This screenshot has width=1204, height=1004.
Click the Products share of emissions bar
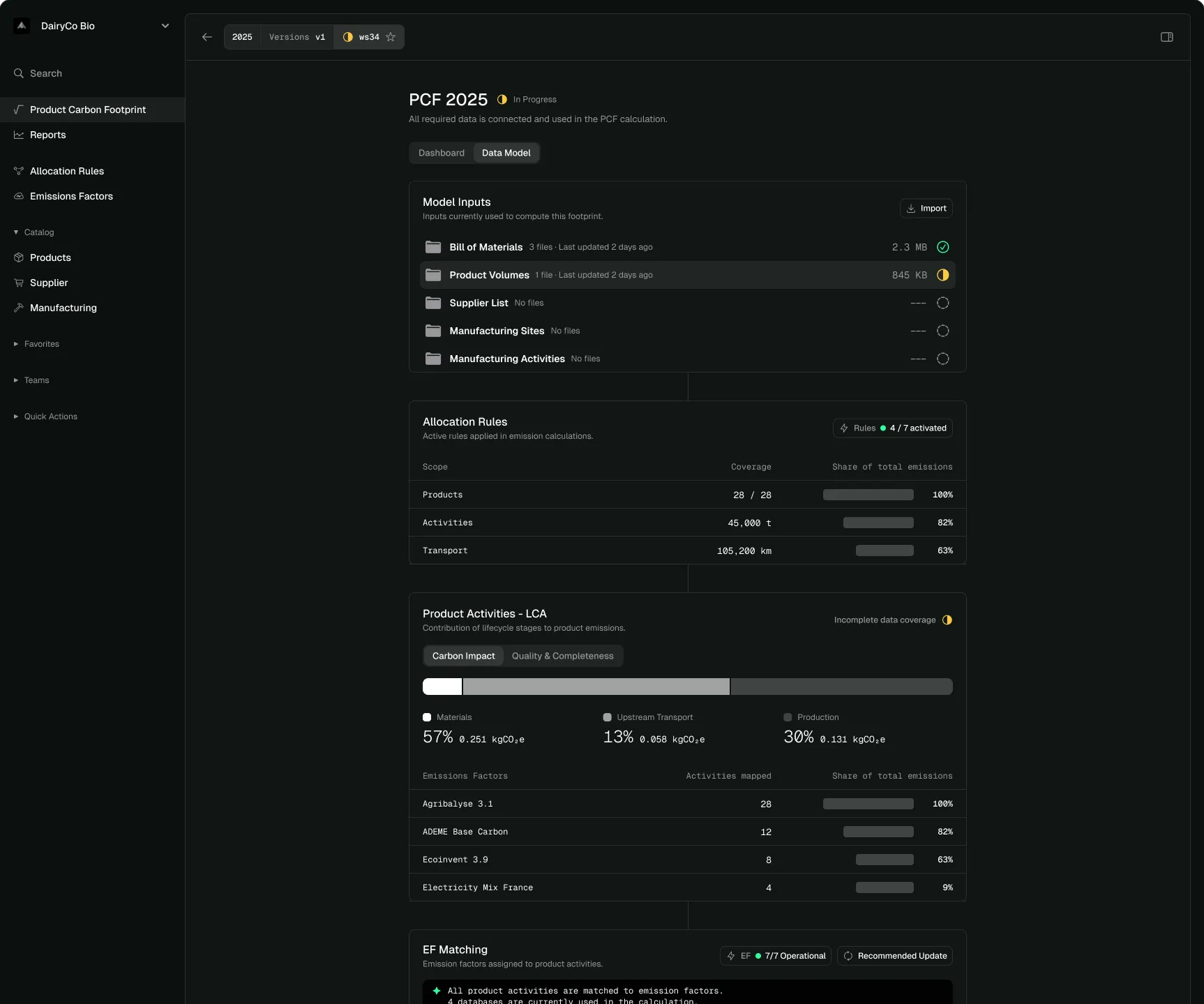[868, 495]
